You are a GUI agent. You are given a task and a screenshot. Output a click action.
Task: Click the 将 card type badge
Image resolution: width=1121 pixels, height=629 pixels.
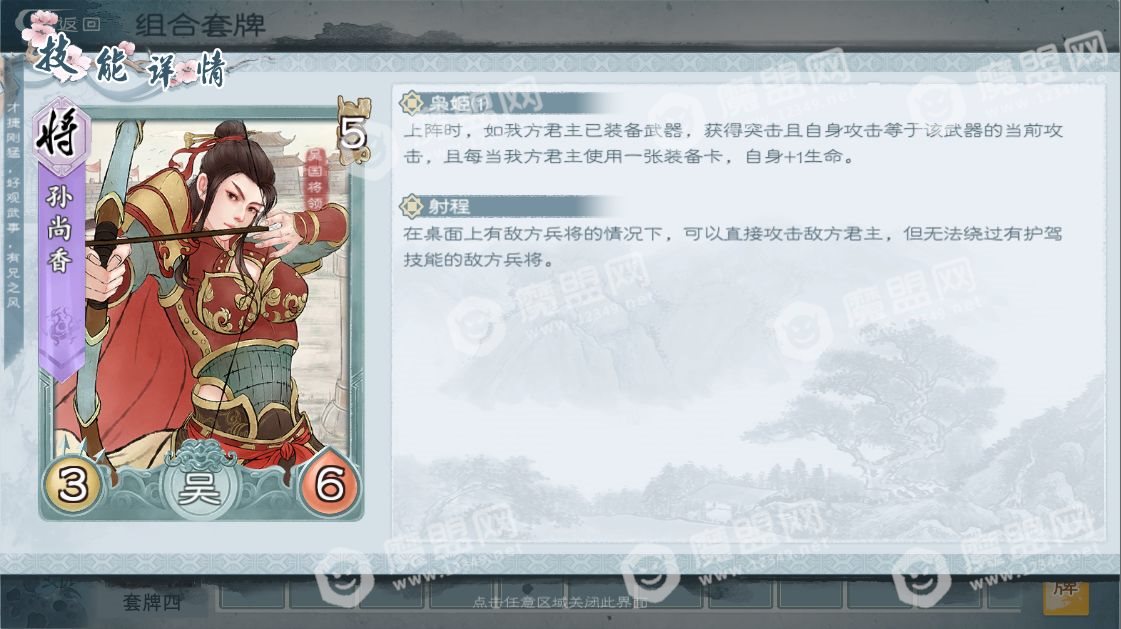(60, 134)
